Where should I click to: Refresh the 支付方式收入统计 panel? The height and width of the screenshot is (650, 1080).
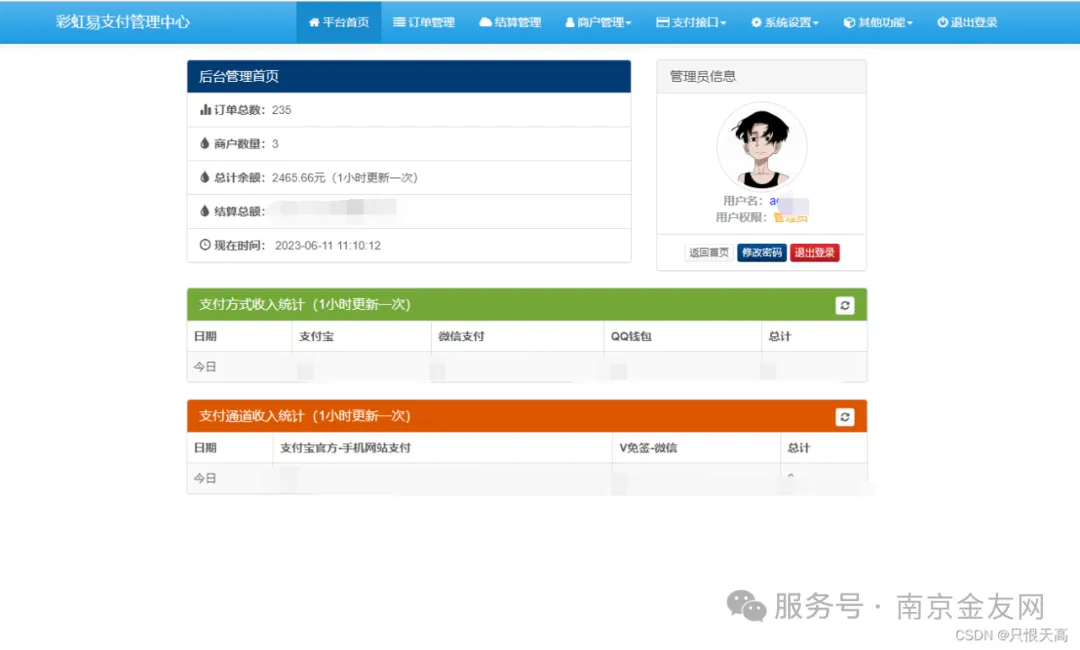[844, 305]
